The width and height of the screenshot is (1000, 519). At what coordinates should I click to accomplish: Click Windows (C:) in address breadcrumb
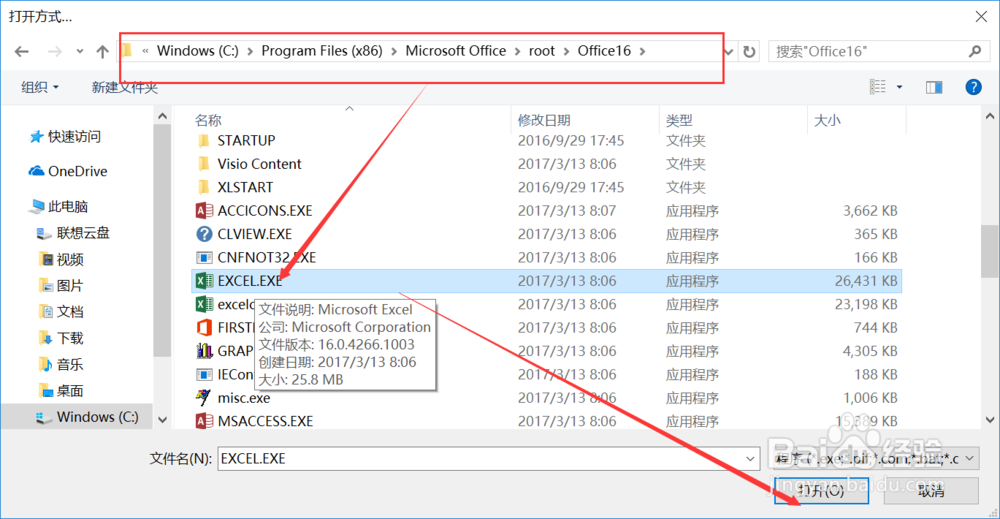tap(198, 51)
